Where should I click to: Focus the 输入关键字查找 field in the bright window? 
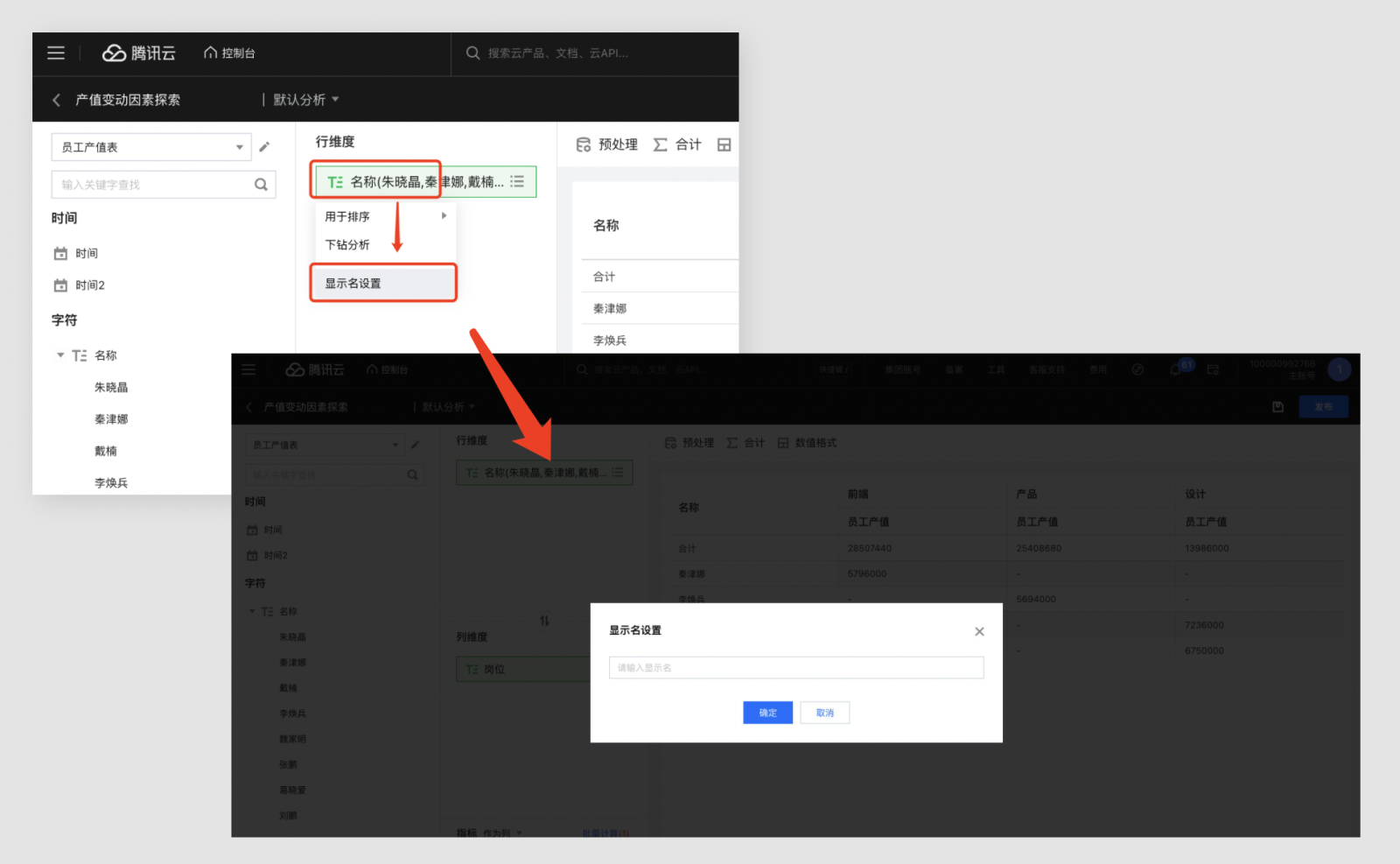point(164,185)
